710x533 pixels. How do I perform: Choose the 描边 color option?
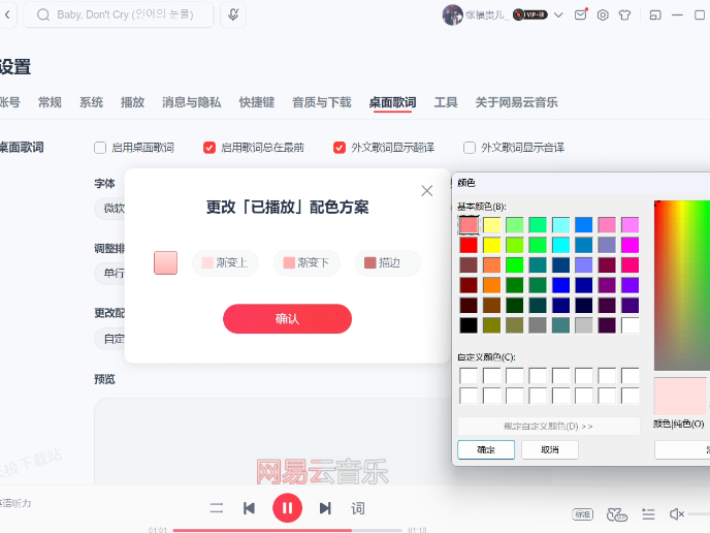pos(388,263)
